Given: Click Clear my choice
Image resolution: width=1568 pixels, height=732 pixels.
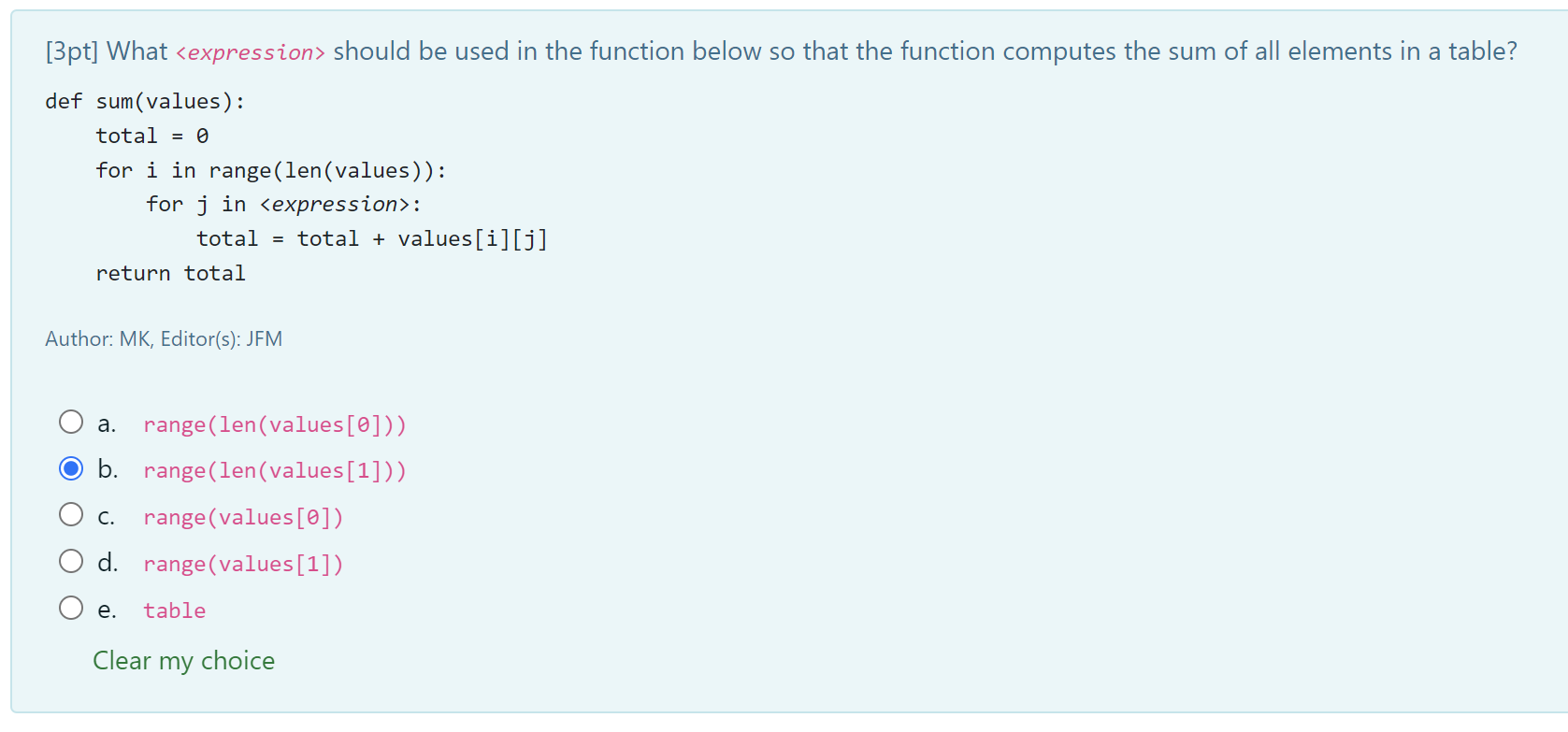Looking at the screenshot, I should [x=183, y=661].
